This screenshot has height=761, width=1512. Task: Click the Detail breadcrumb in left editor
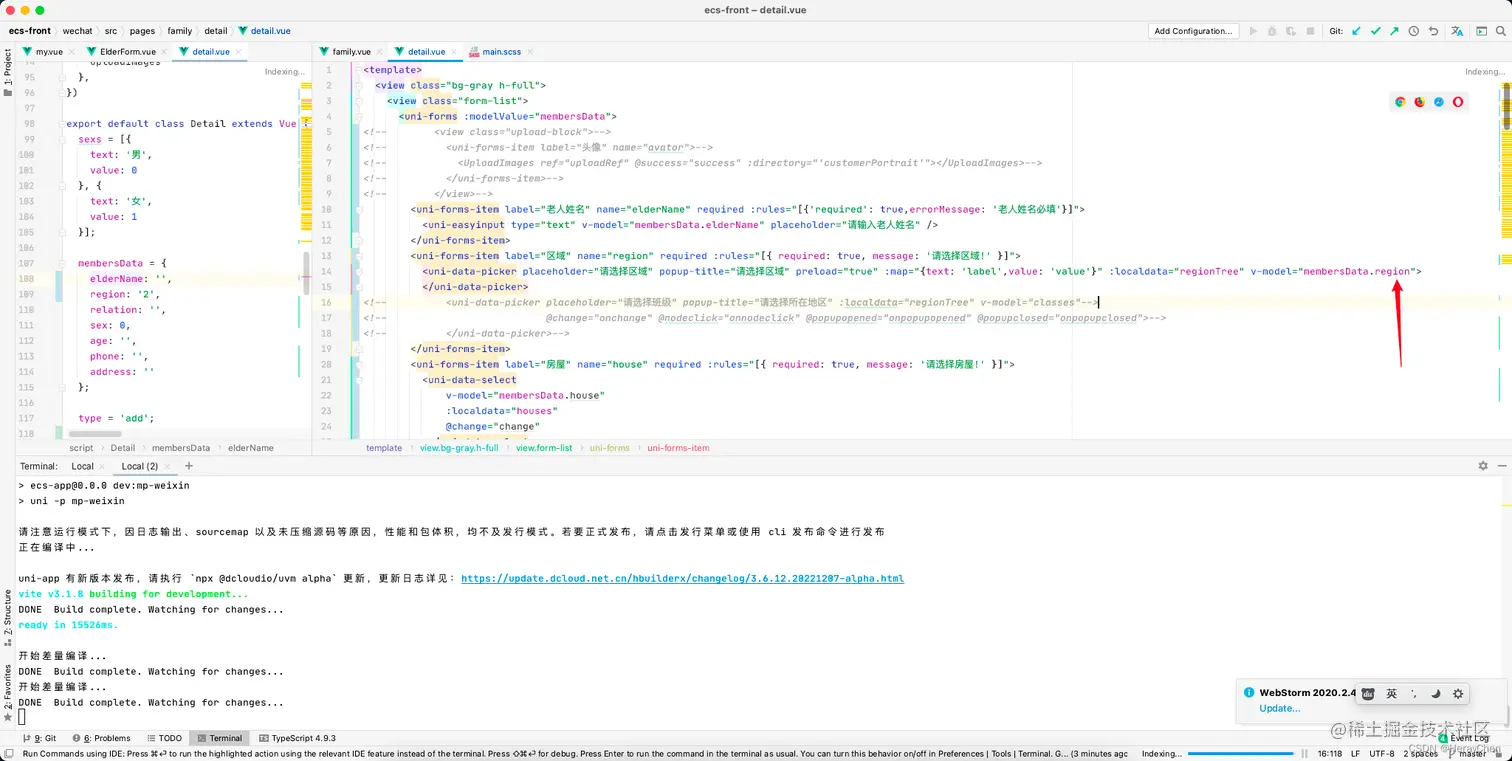pos(122,448)
